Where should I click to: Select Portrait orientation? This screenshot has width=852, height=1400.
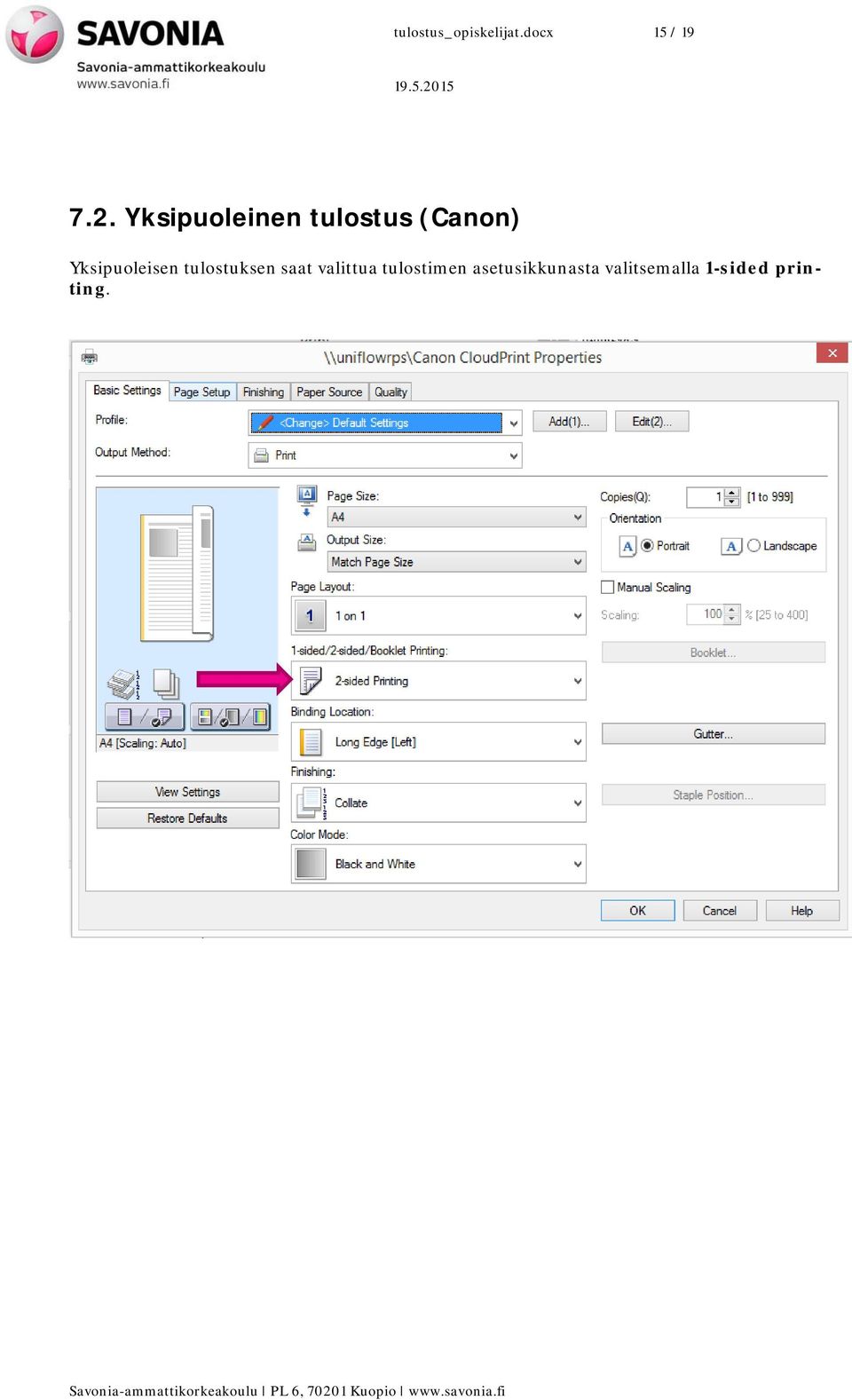pyautogui.click(x=647, y=546)
